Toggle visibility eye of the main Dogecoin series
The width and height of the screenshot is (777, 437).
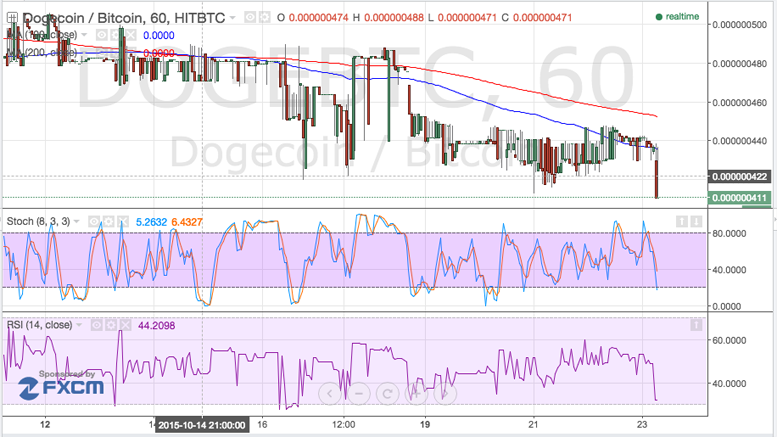(251, 18)
